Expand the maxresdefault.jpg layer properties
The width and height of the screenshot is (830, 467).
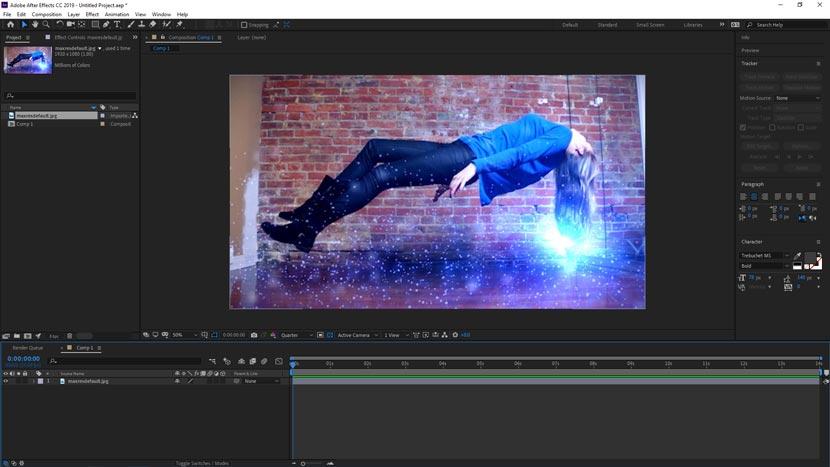[x=32, y=381]
